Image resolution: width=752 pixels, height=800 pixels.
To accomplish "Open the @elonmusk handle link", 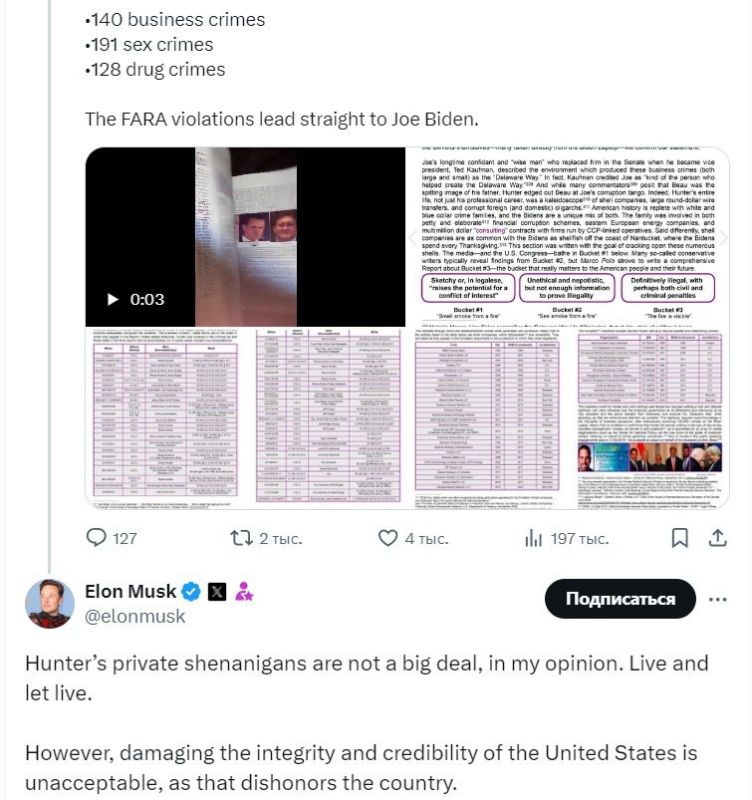I will (135, 616).
